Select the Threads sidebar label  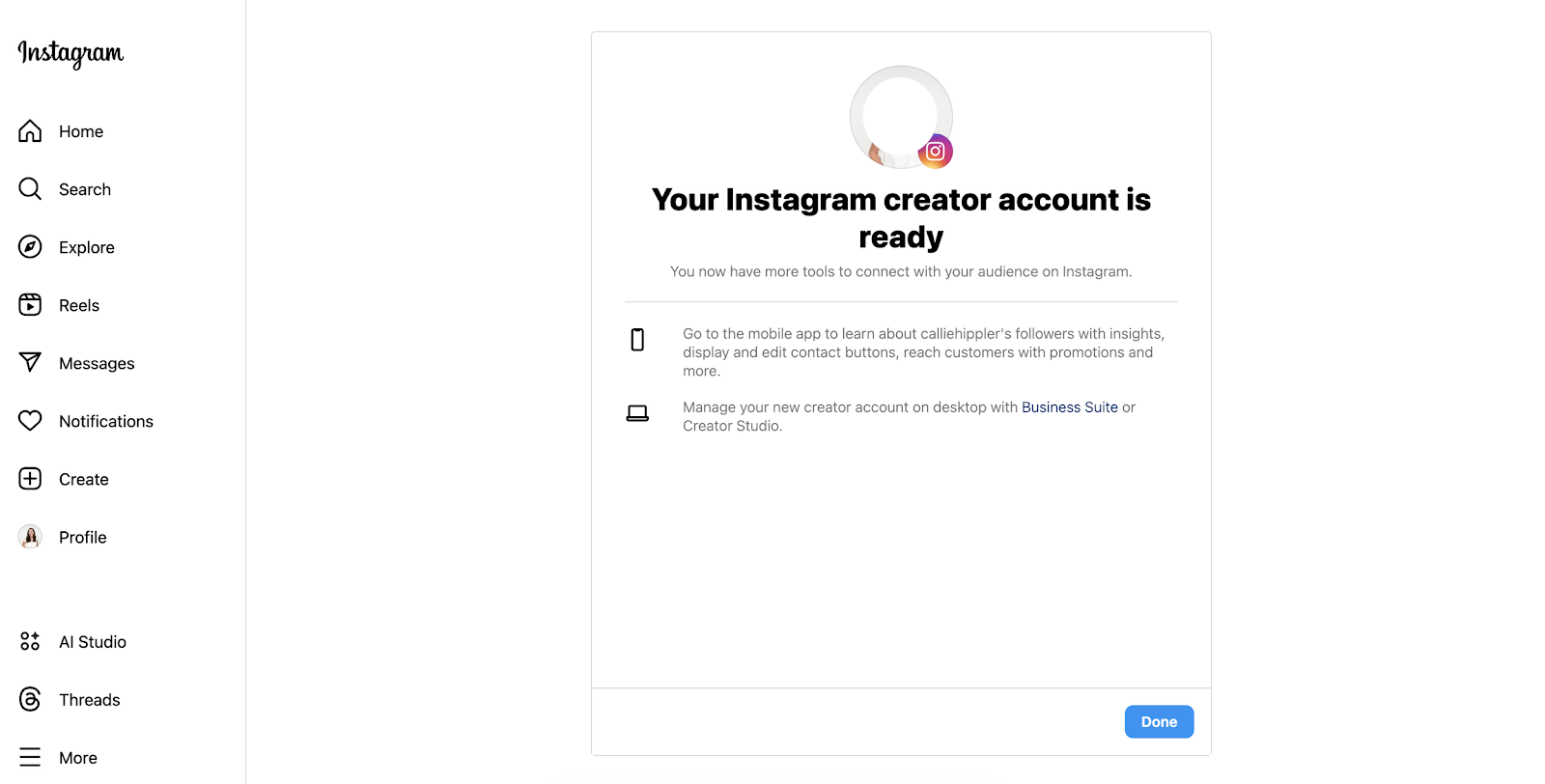coord(90,700)
